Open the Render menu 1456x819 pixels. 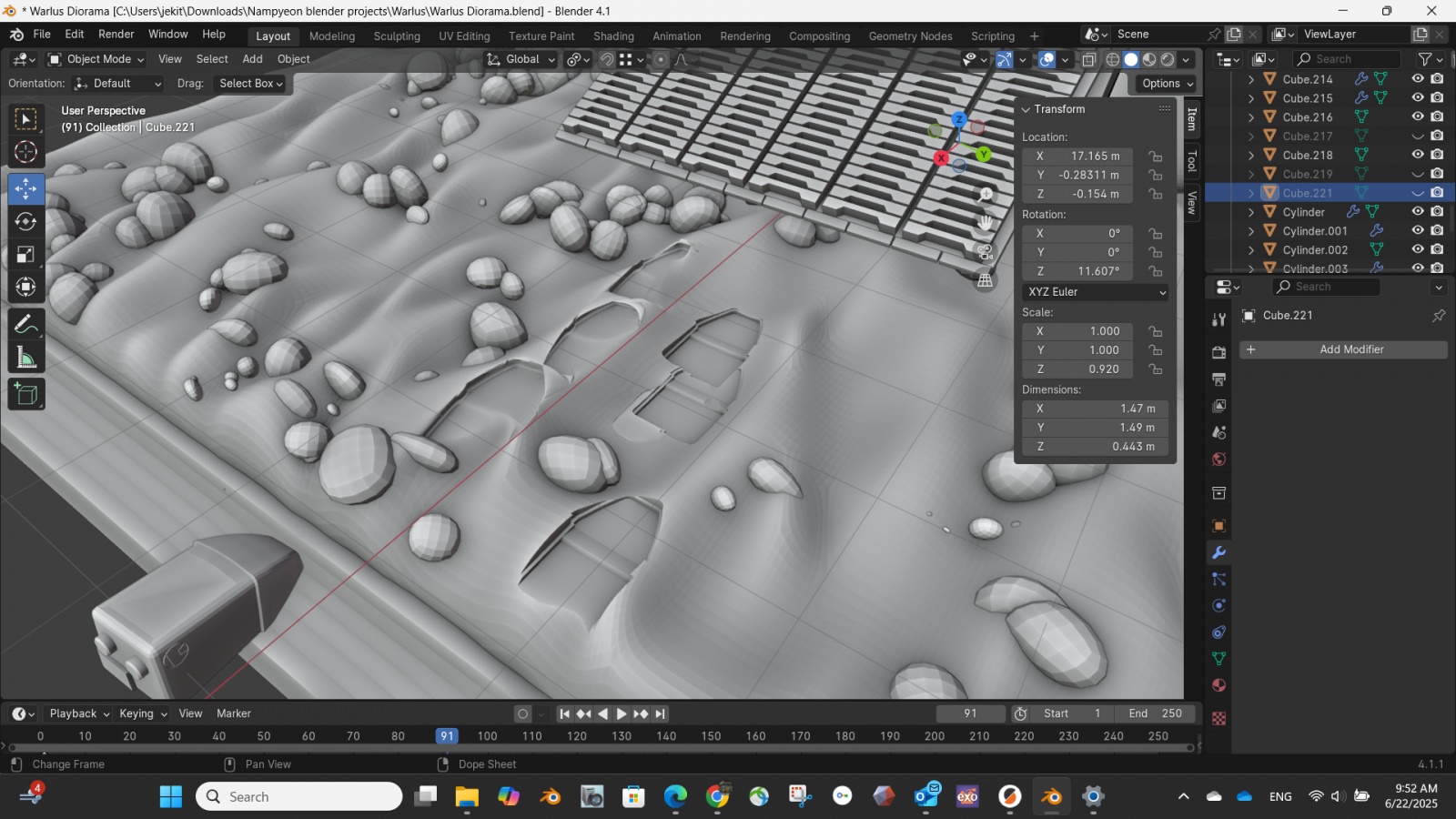point(116,35)
